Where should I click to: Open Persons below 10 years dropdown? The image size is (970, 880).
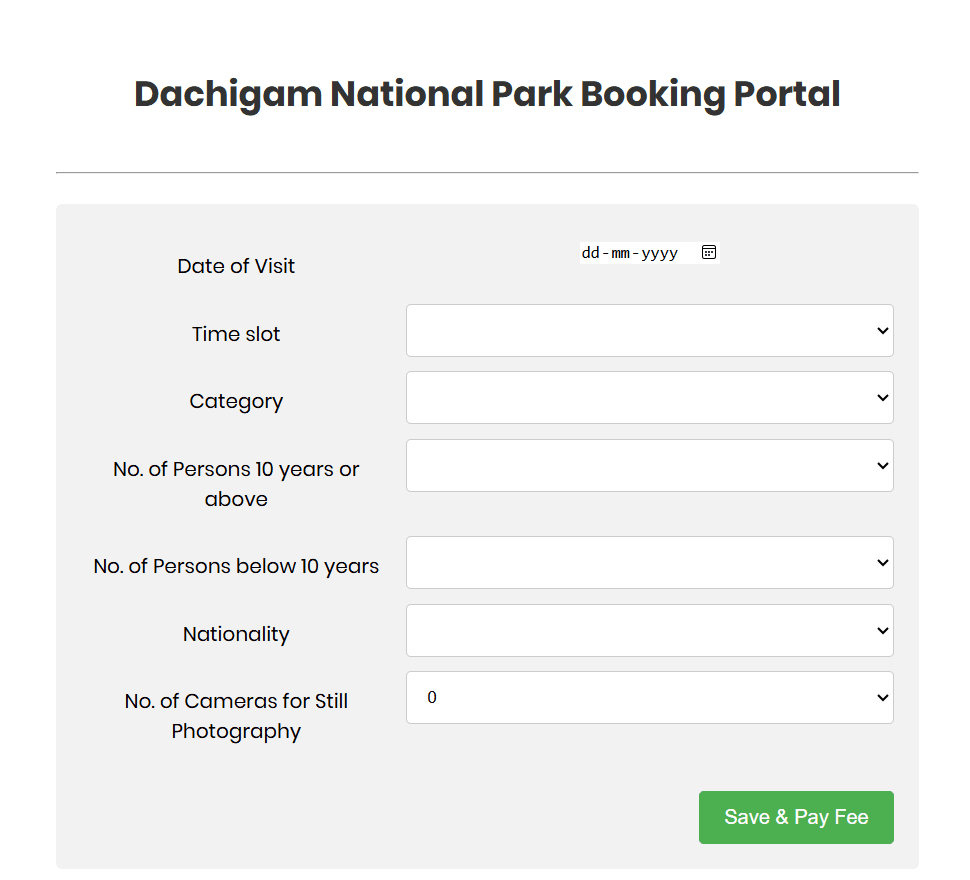(649, 563)
